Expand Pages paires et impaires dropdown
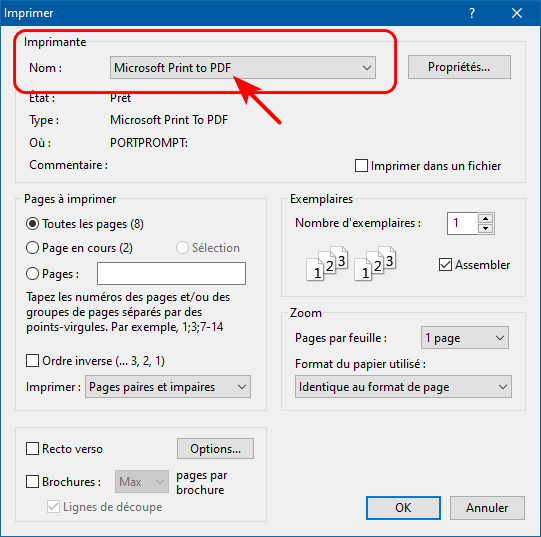Viewport: 541px width, 537px height. (x=168, y=387)
